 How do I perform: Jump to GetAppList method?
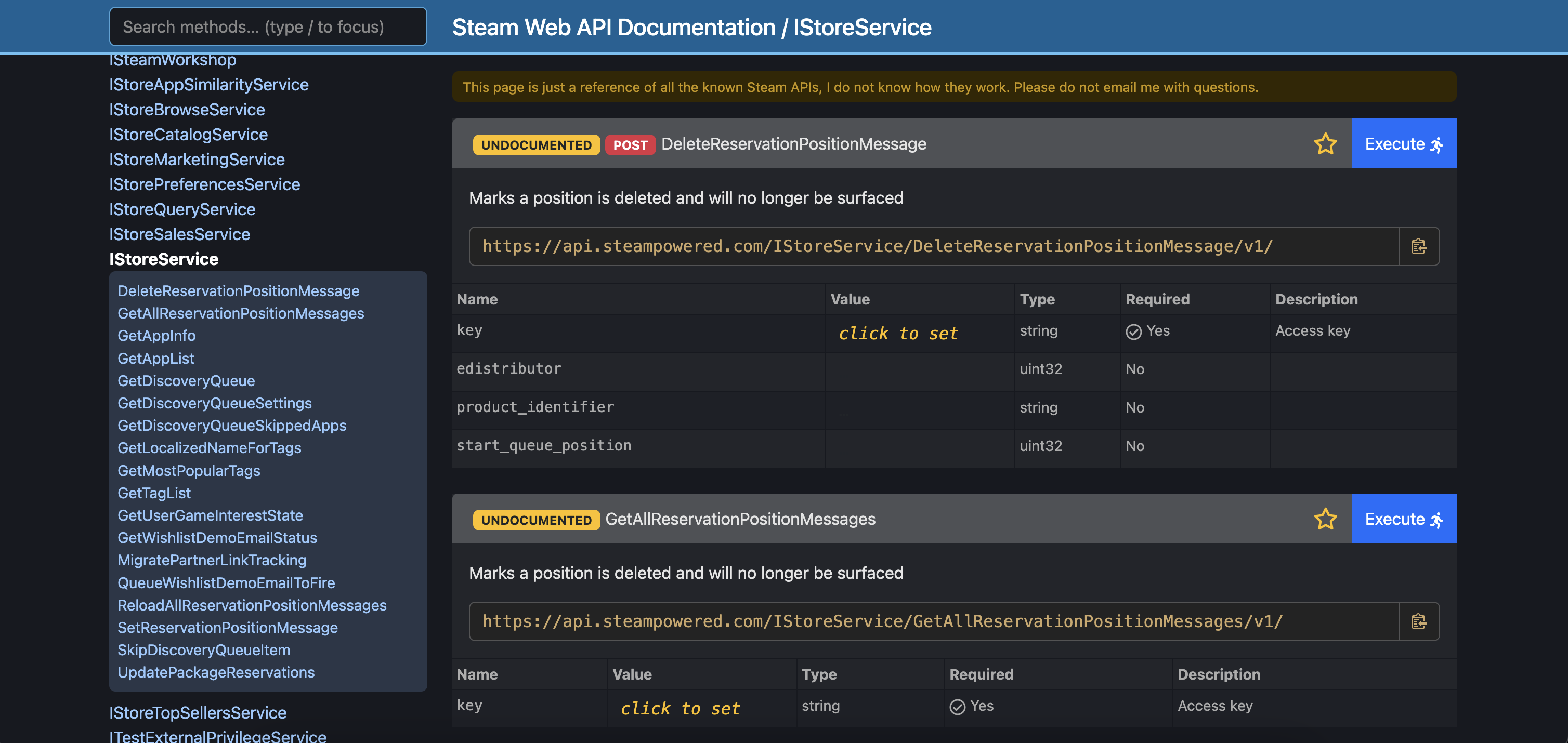coord(156,359)
